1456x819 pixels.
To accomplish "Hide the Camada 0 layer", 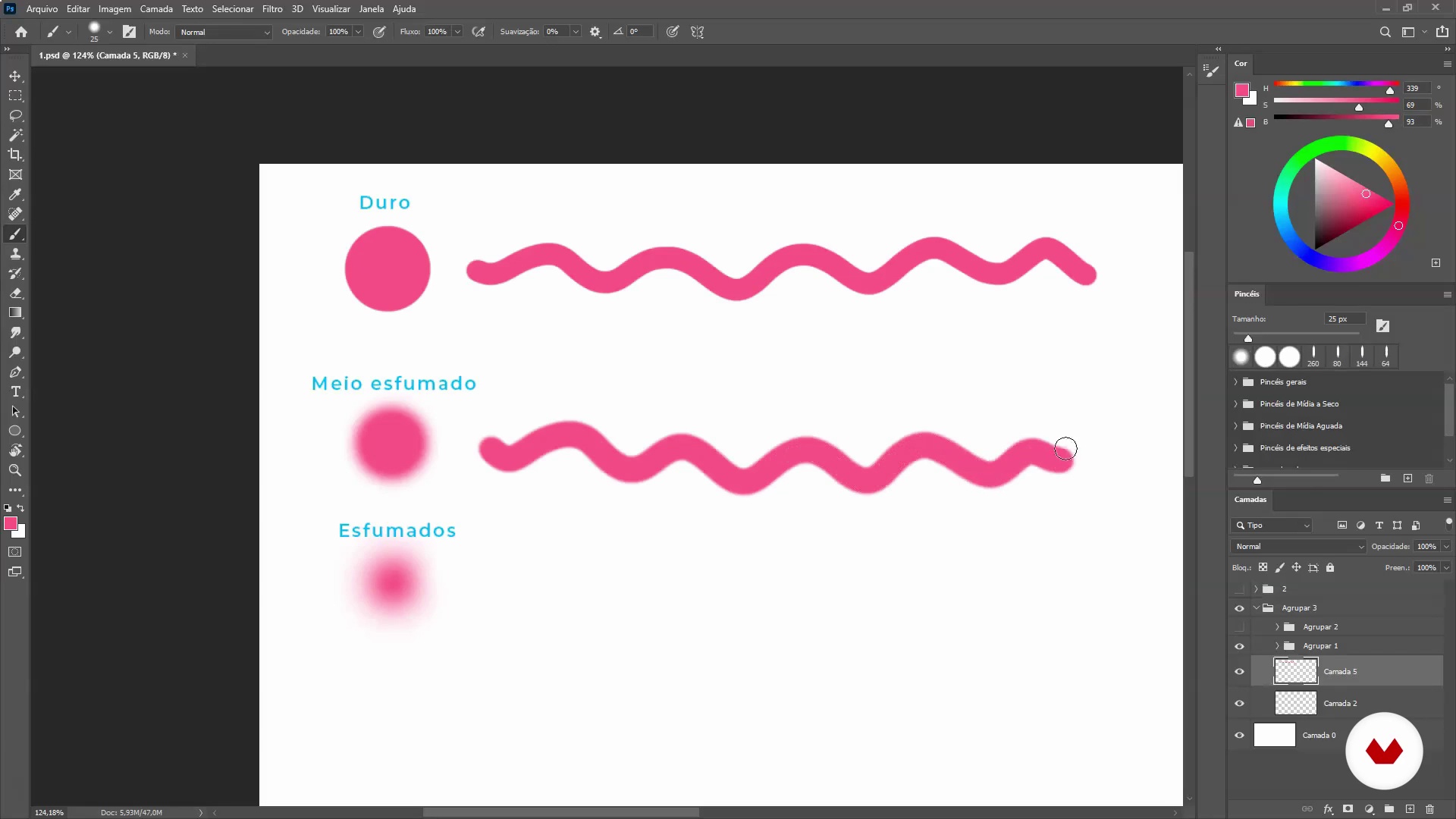I will coord(1239,735).
